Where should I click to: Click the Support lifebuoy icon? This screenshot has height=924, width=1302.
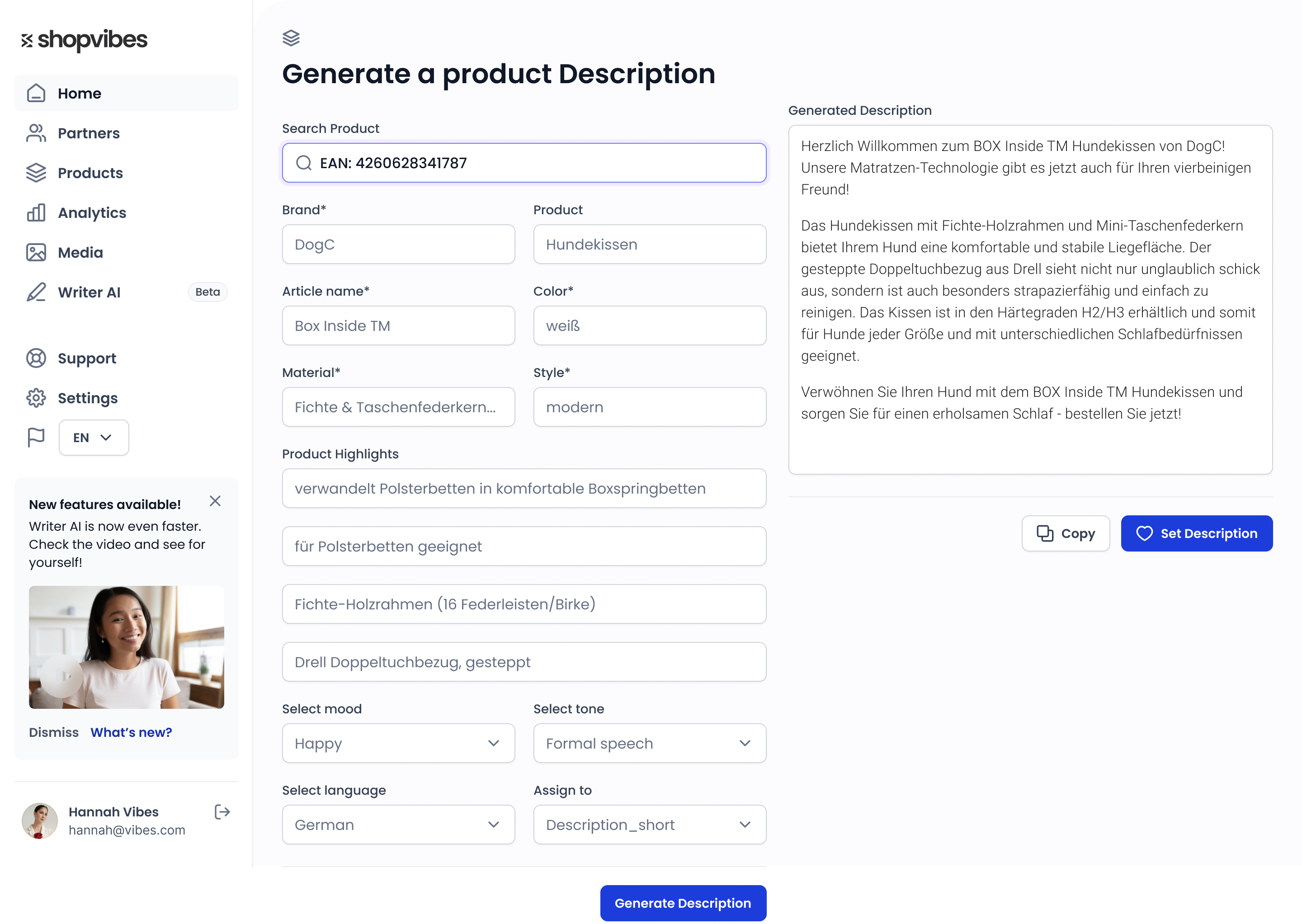(37, 358)
